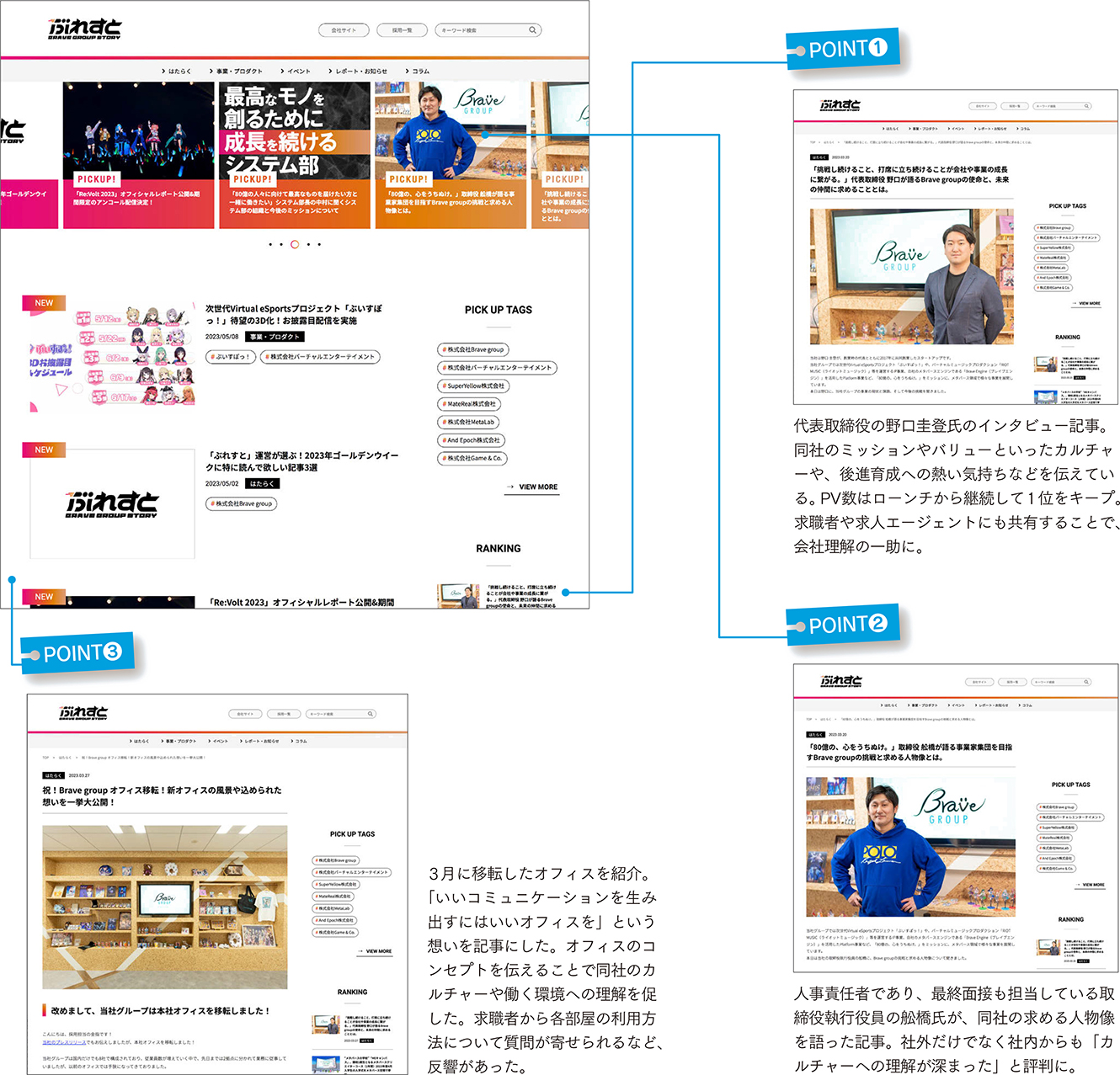The width and height of the screenshot is (1120, 1075).
Task: Open the blue-hoodie Brave Group pickup card
Action: click(x=451, y=155)
